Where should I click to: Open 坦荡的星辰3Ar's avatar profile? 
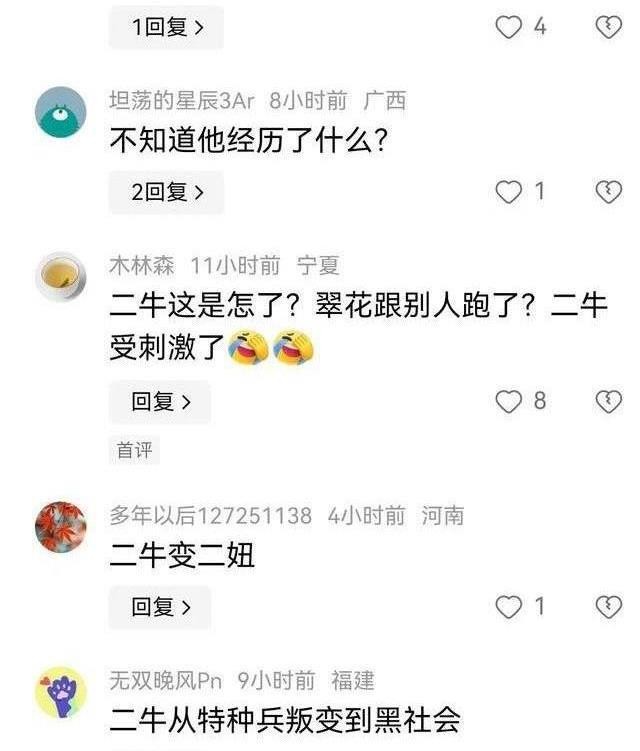click(61, 112)
